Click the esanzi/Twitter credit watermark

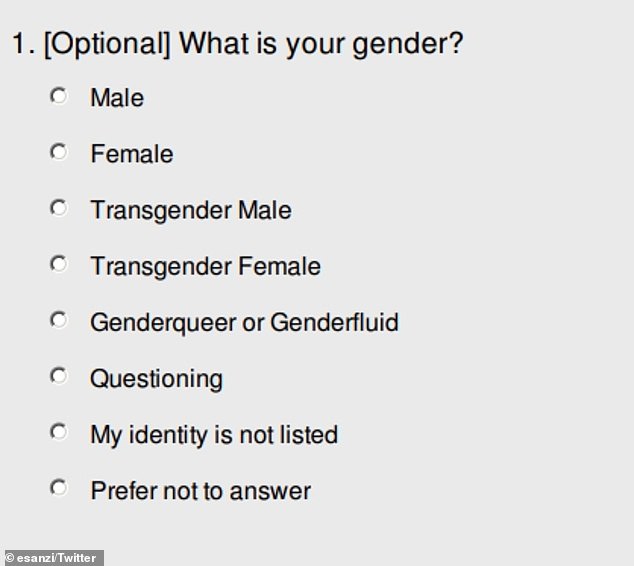click(52, 558)
